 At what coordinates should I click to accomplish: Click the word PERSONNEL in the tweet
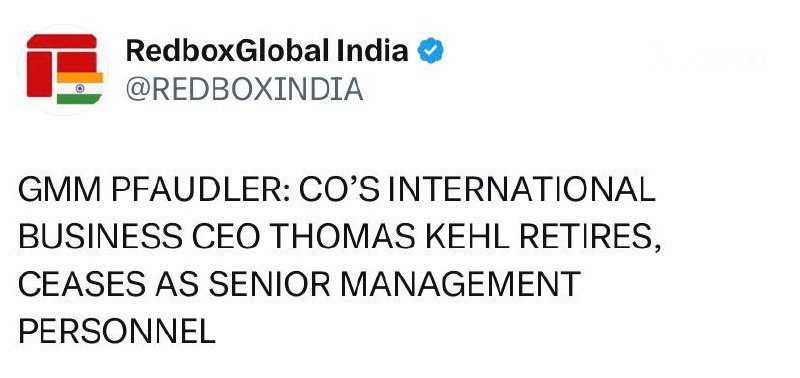click(117, 332)
